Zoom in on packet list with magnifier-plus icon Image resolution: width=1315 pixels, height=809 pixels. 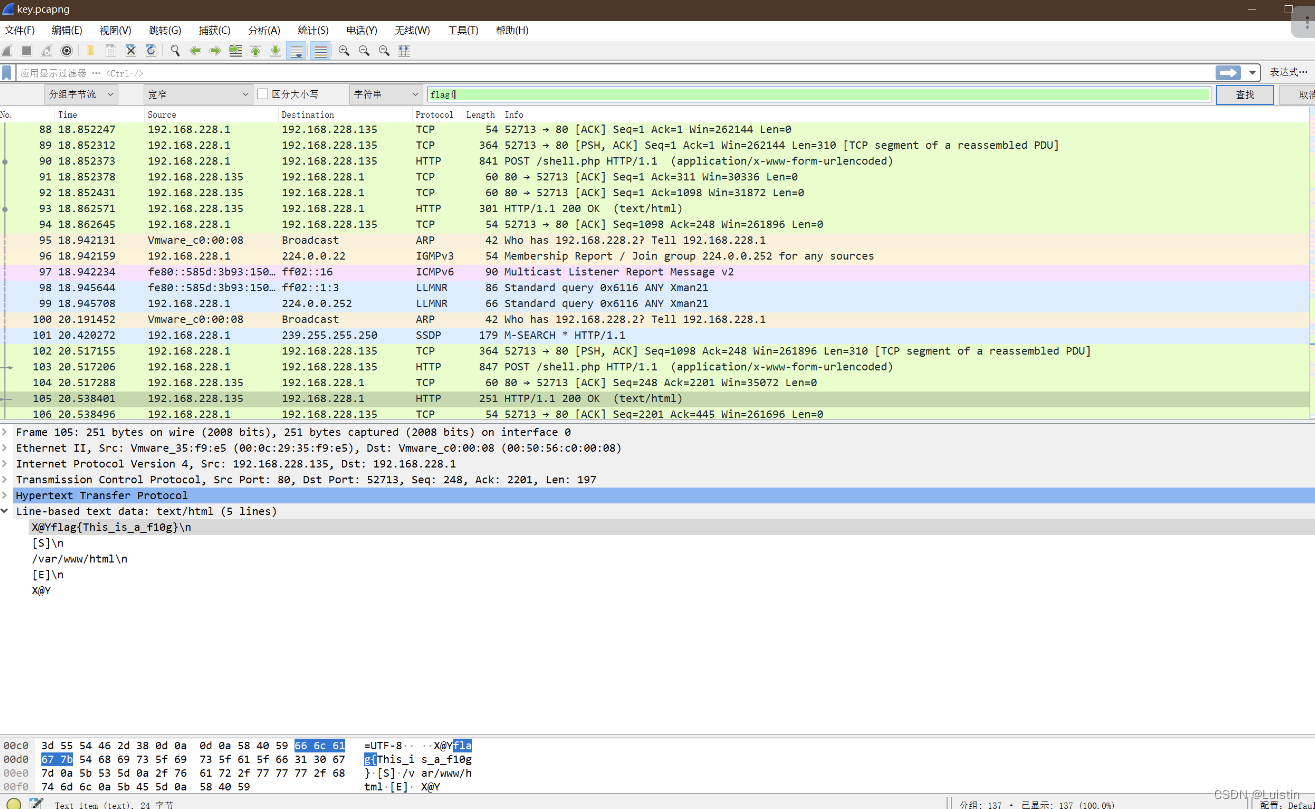coord(345,50)
